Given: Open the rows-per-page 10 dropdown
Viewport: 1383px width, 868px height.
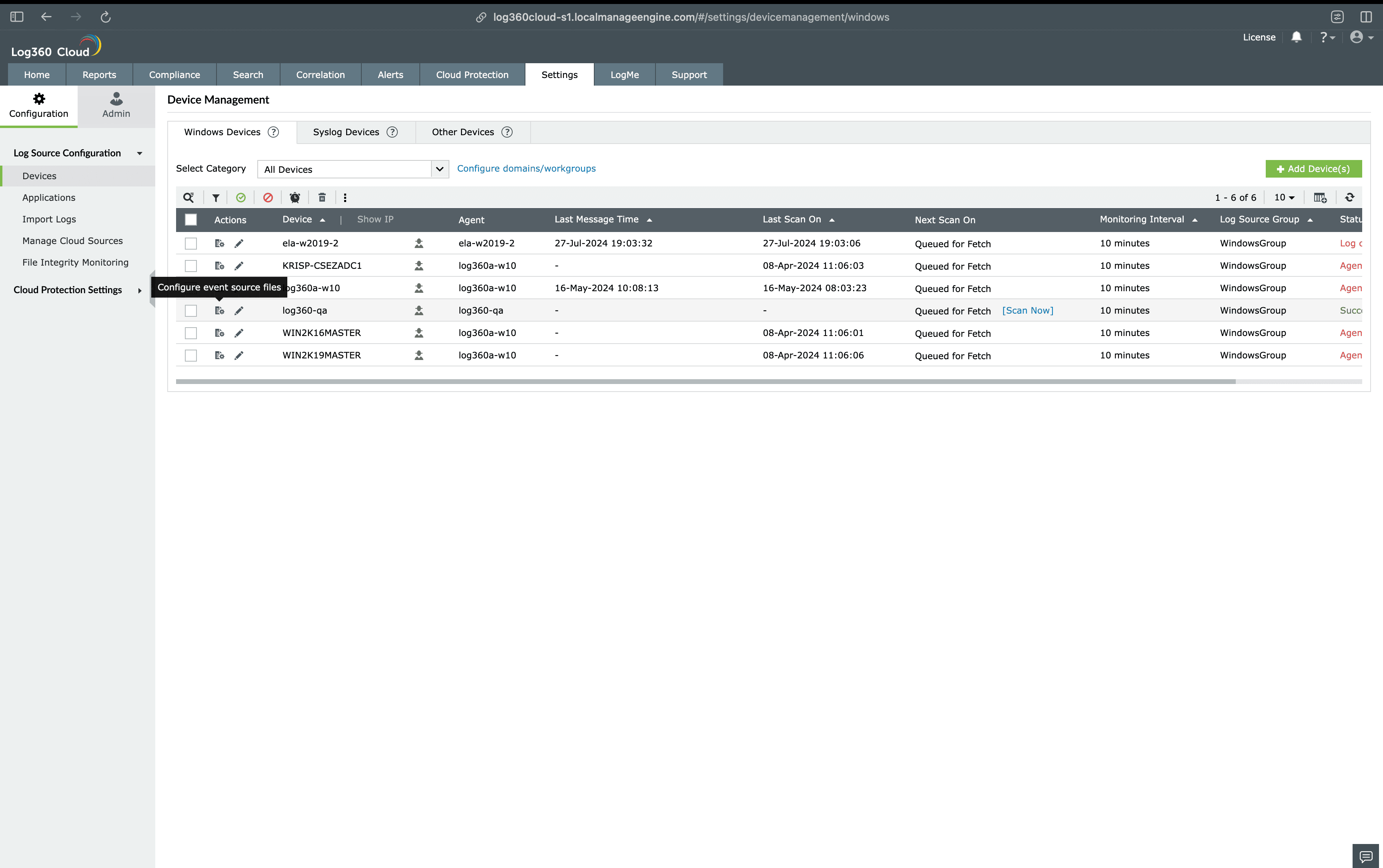Looking at the screenshot, I should [1284, 198].
